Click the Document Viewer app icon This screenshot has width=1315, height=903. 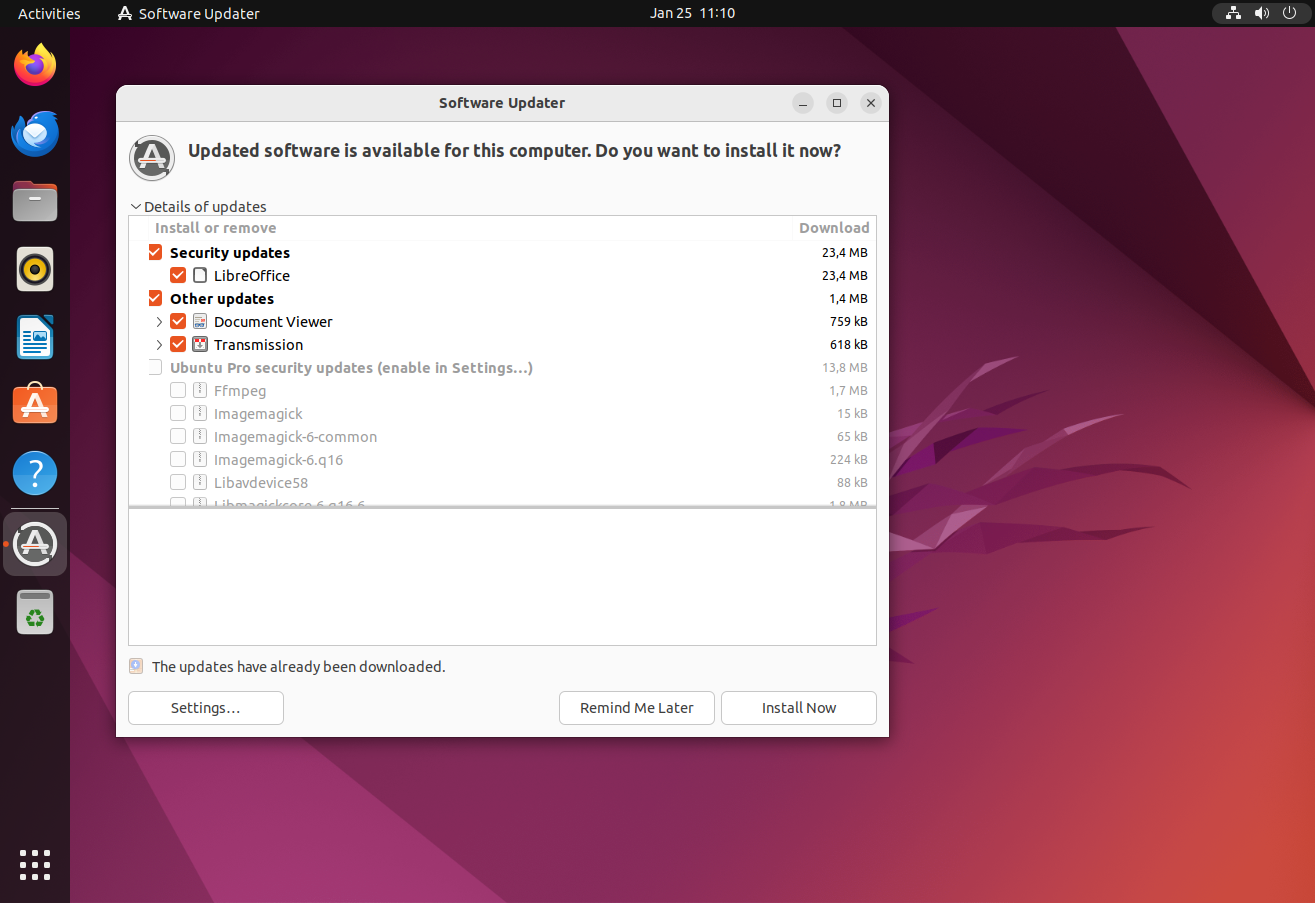pos(200,321)
